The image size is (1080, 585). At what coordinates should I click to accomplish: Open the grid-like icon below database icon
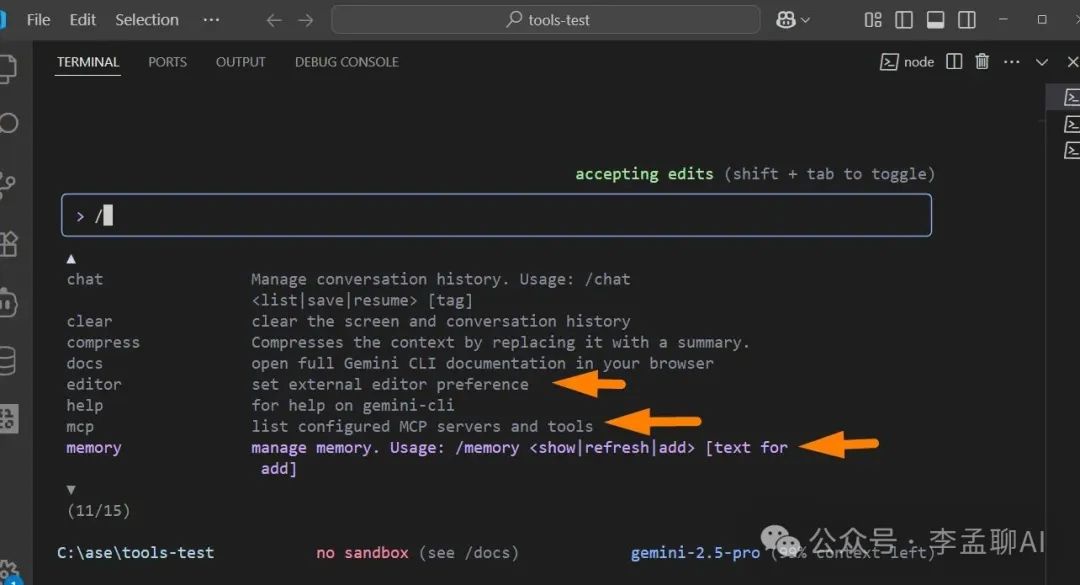8,419
